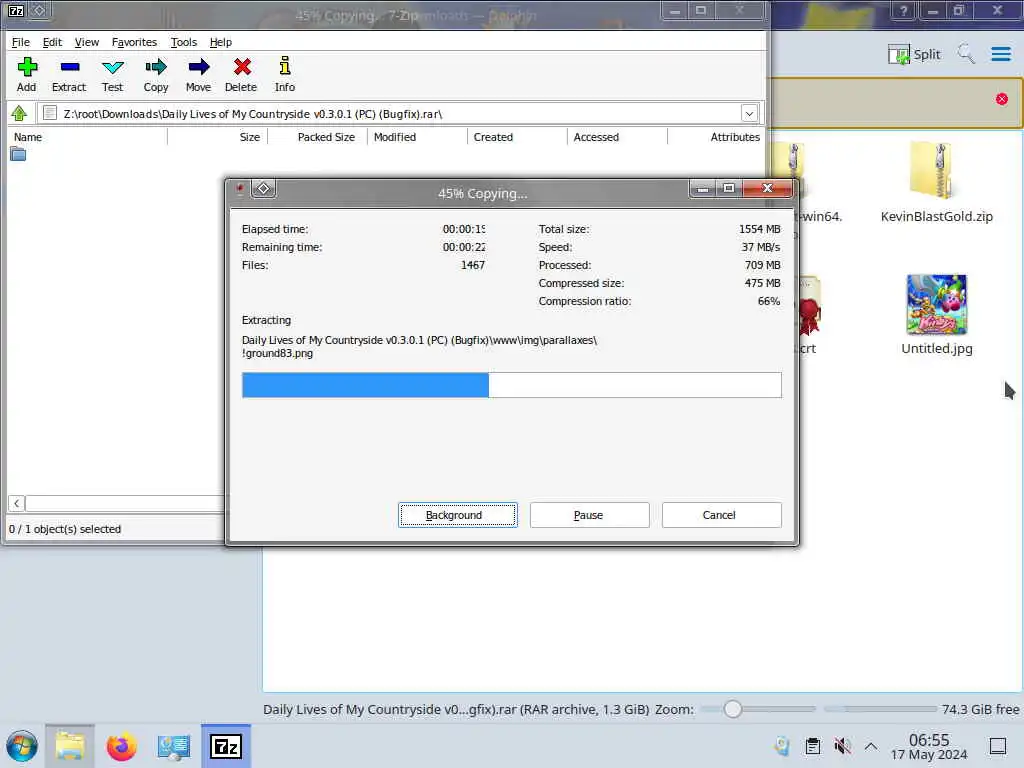
Task: Open the 7-Zip system menu icon
Action: coord(16,10)
